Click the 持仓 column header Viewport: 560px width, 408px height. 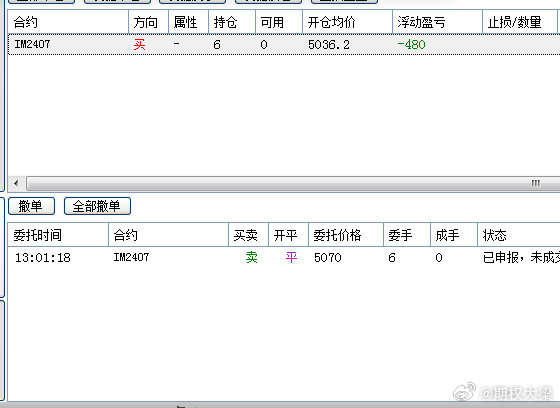coord(232,22)
